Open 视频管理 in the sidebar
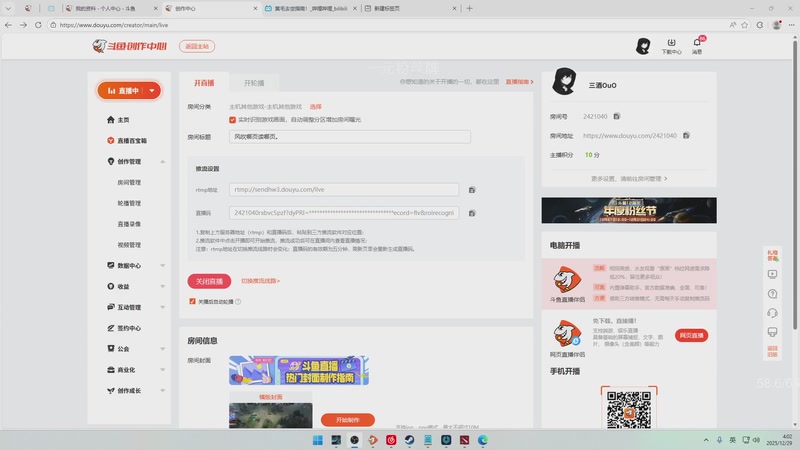The image size is (800, 450). [x=129, y=245]
